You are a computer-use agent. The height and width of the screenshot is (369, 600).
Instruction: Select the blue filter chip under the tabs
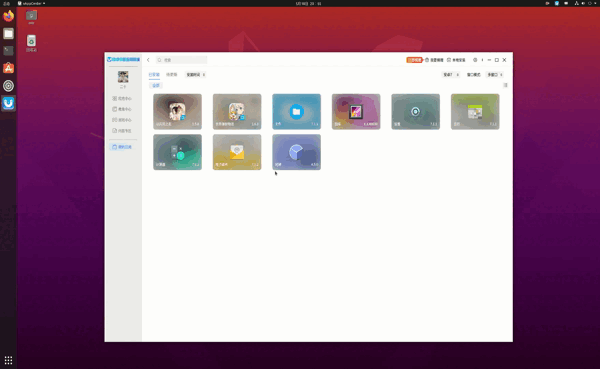point(156,85)
